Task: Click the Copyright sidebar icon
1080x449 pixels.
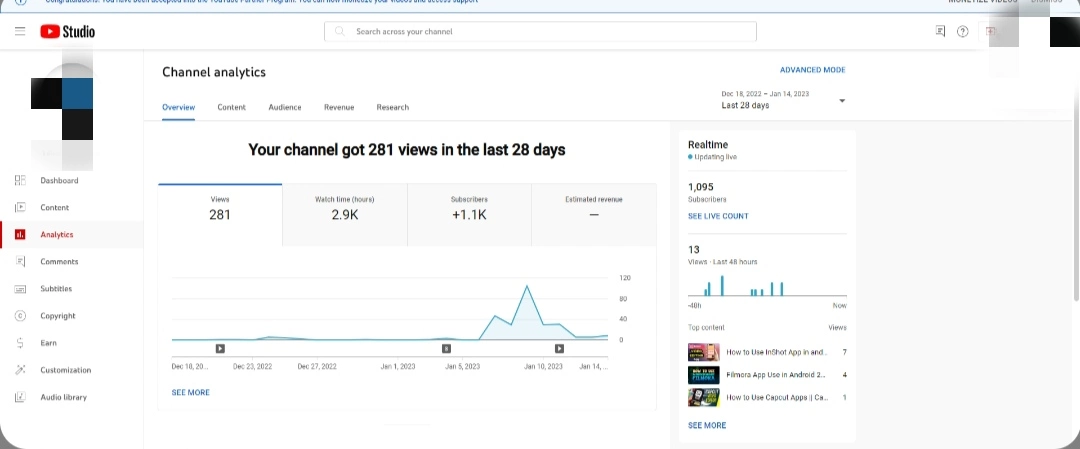Action: pos(20,315)
